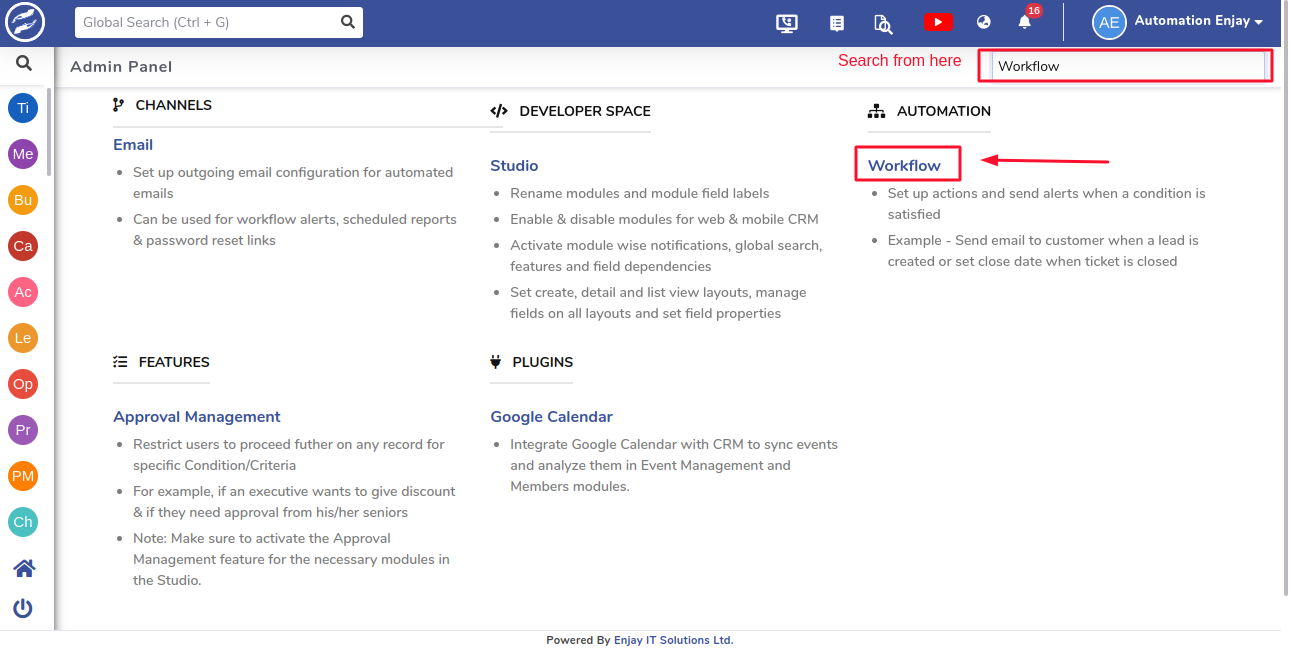Expand the Automation Enjay user menu

click(1198, 21)
